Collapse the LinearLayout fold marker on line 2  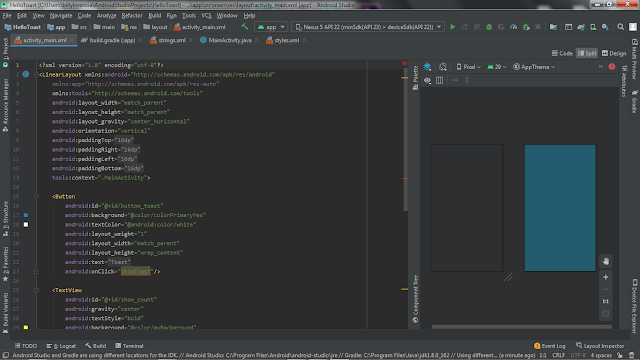coord(36,75)
